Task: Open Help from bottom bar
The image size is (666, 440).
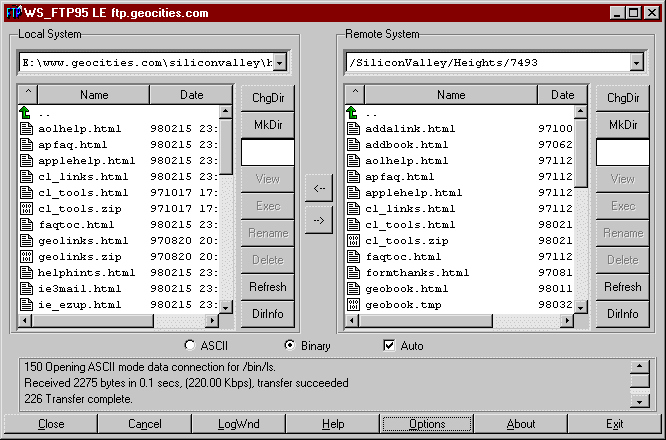Action: [x=333, y=424]
